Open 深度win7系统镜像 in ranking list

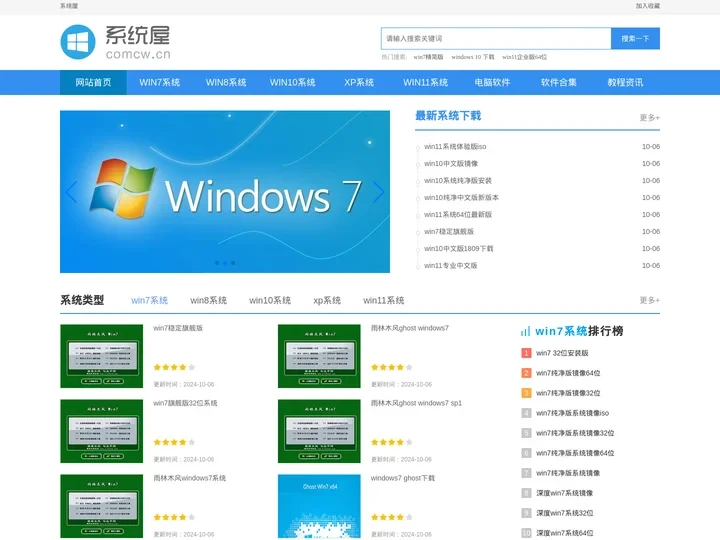click(x=564, y=493)
